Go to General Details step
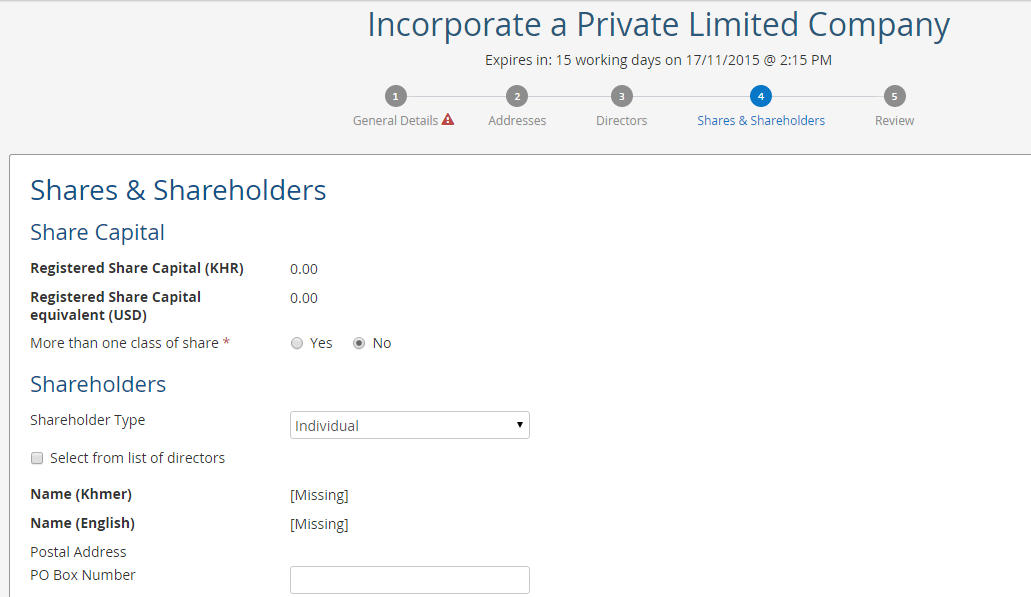Screen dimensions: 1031x597 coord(395,120)
